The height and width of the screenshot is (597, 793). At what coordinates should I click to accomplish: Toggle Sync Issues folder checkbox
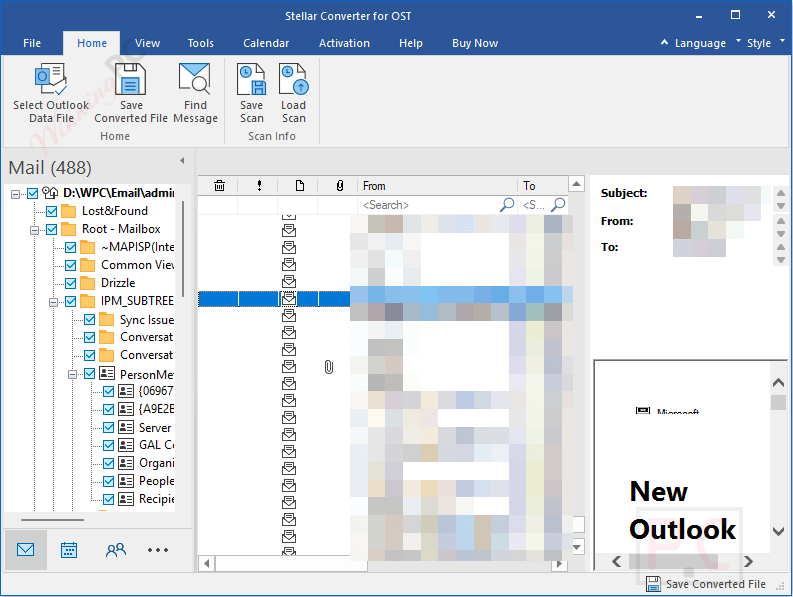pyautogui.click(x=90, y=320)
